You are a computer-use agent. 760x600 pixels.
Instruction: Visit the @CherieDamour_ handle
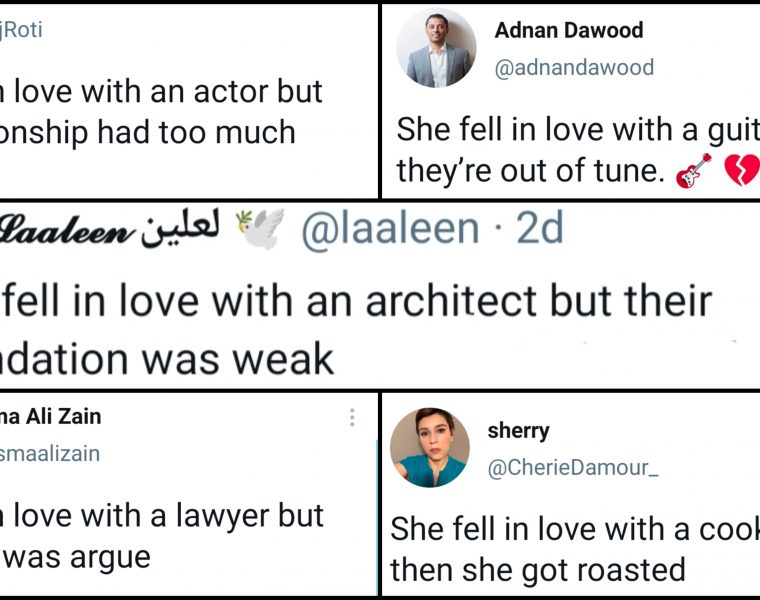(x=573, y=468)
